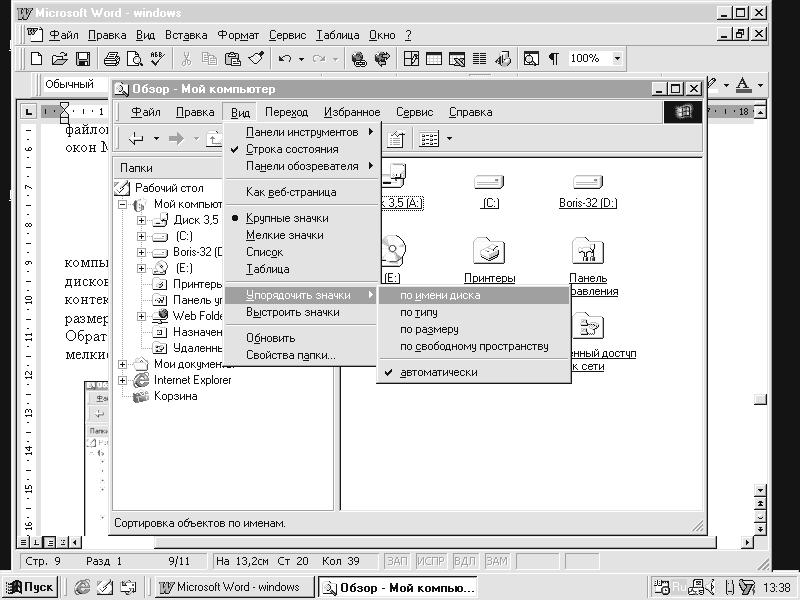Image resolution: width=800 pixels, height=600 pixels.
Task: Click the Properties icon in Explorer toolbar
Action: 396,138
